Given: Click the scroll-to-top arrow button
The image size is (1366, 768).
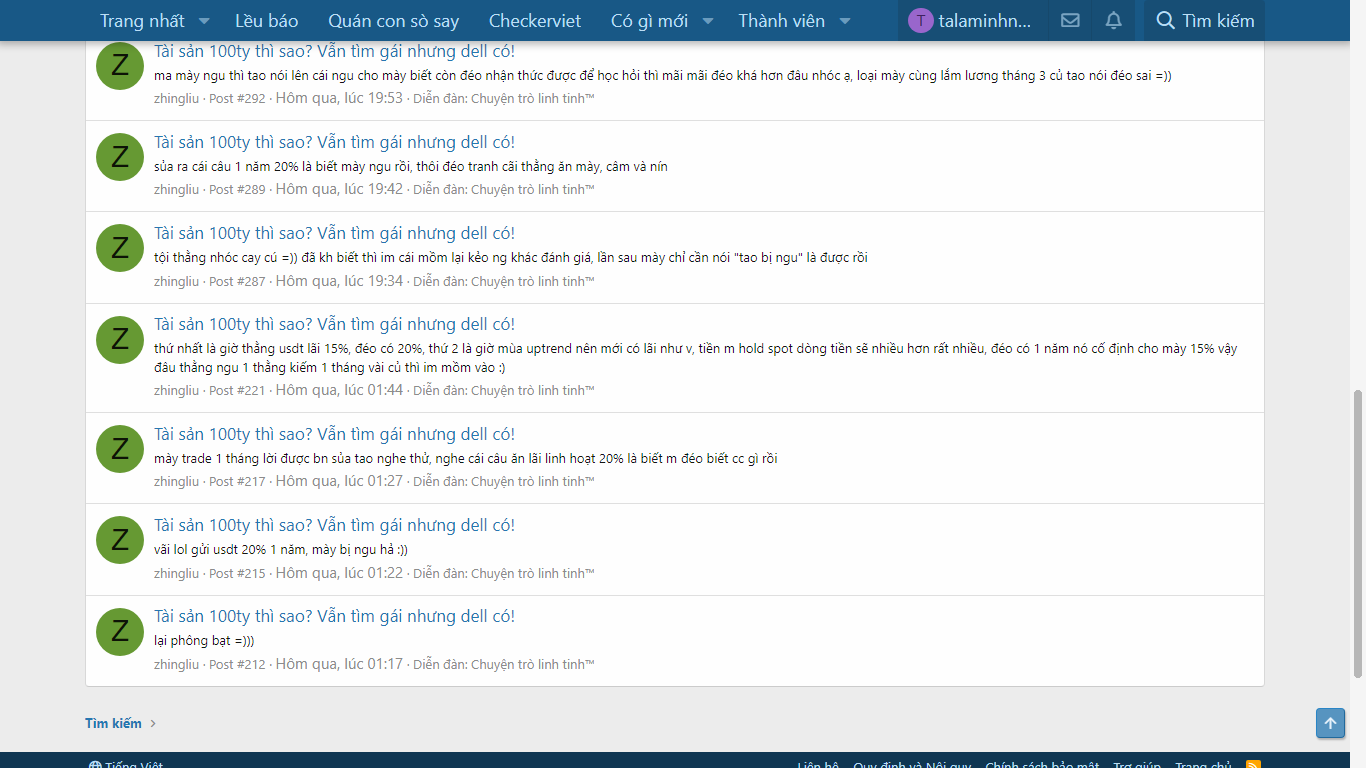Looking at the screenshot, I should pos(1330,723).
